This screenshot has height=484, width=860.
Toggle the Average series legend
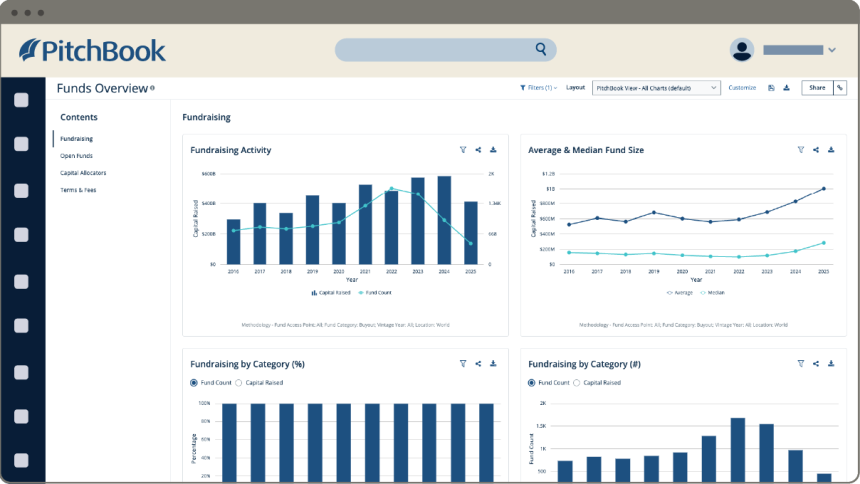tap(680, 293)
